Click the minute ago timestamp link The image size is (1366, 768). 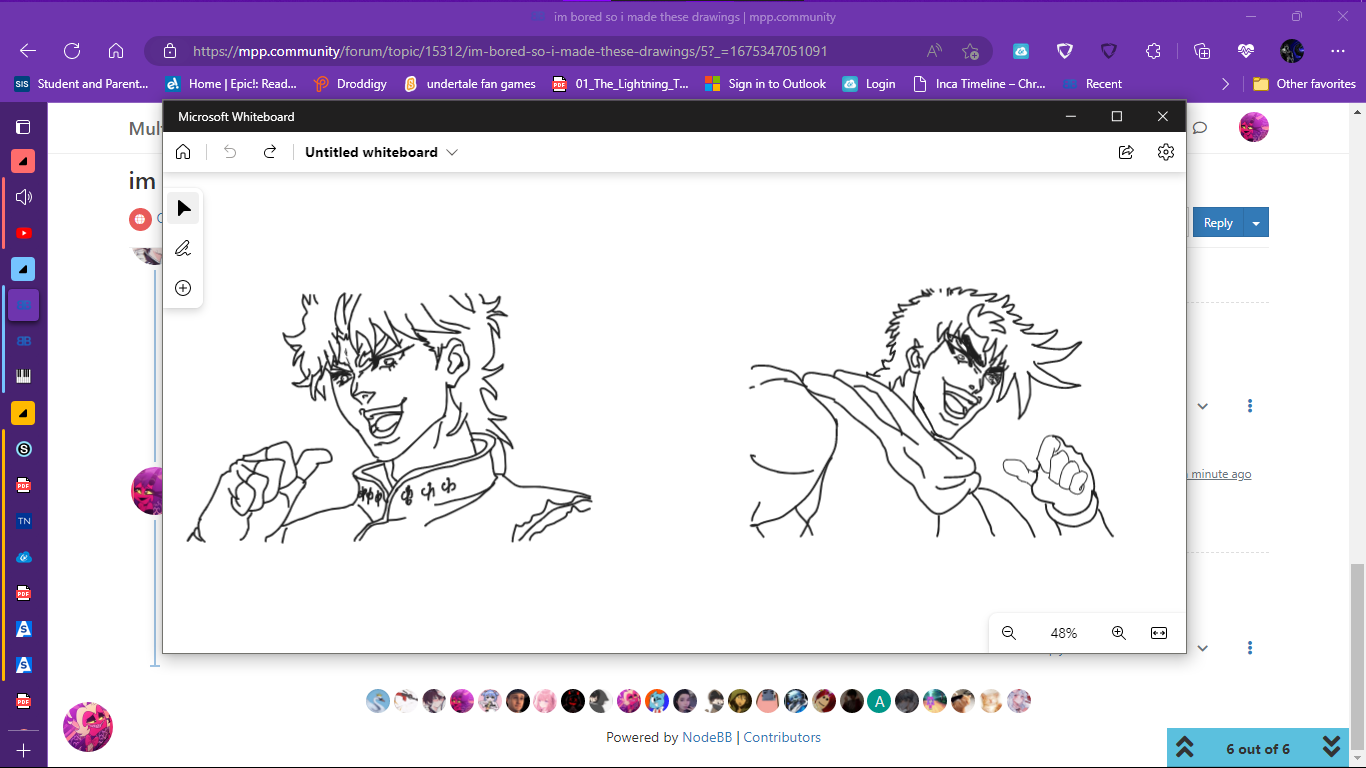pos(1220,474)
